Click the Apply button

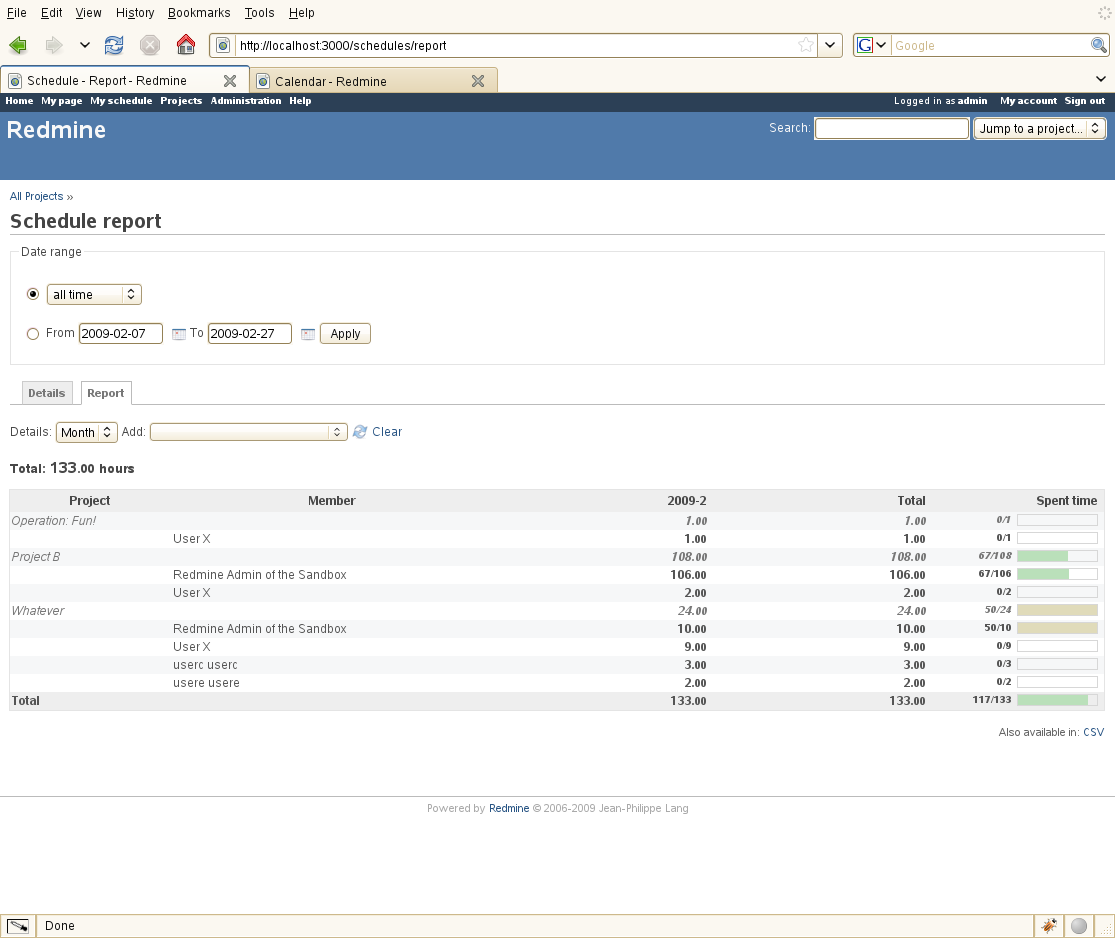coord(345,334)
